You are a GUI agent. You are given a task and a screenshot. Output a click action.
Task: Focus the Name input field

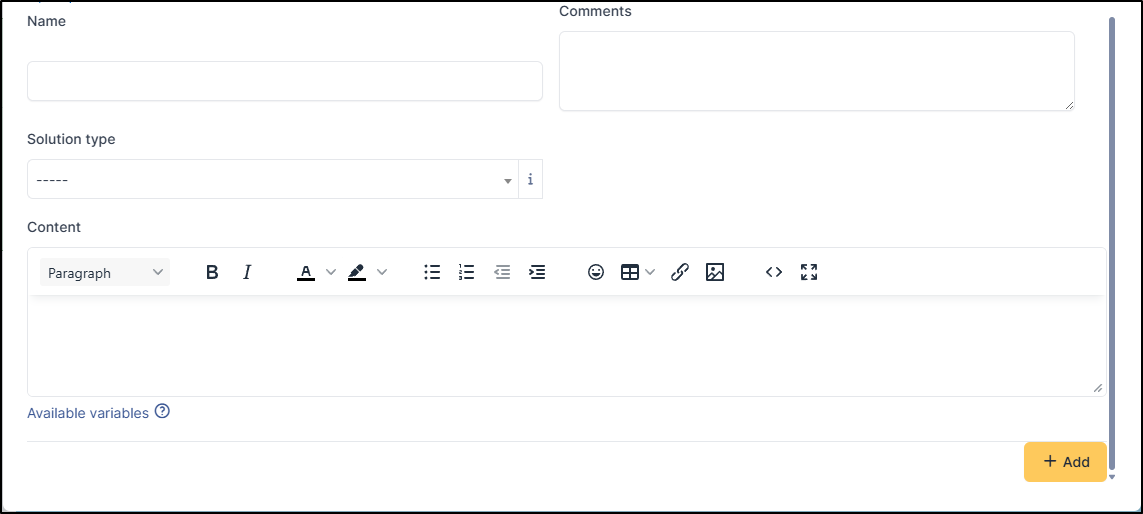(285, 81)
